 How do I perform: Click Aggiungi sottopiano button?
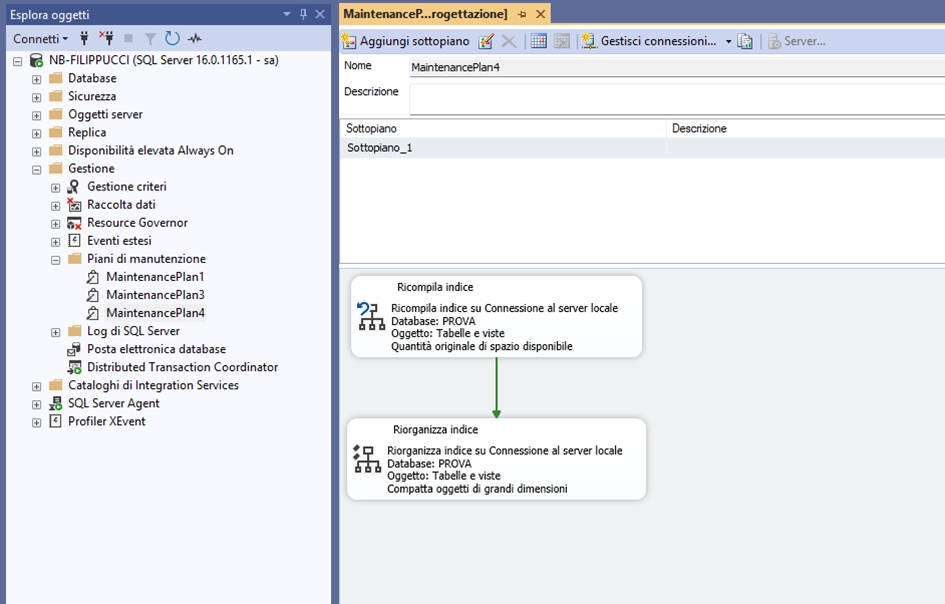[x=405, y=41]
